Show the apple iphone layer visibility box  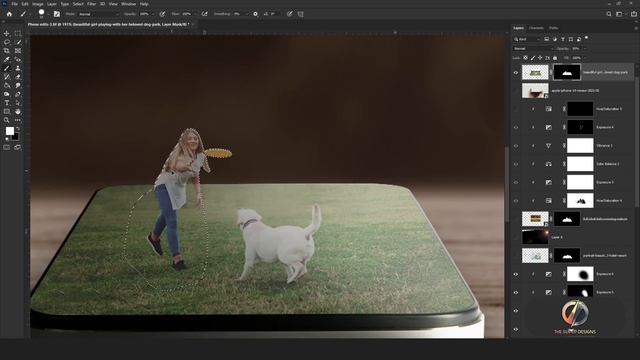click(516, 91)
